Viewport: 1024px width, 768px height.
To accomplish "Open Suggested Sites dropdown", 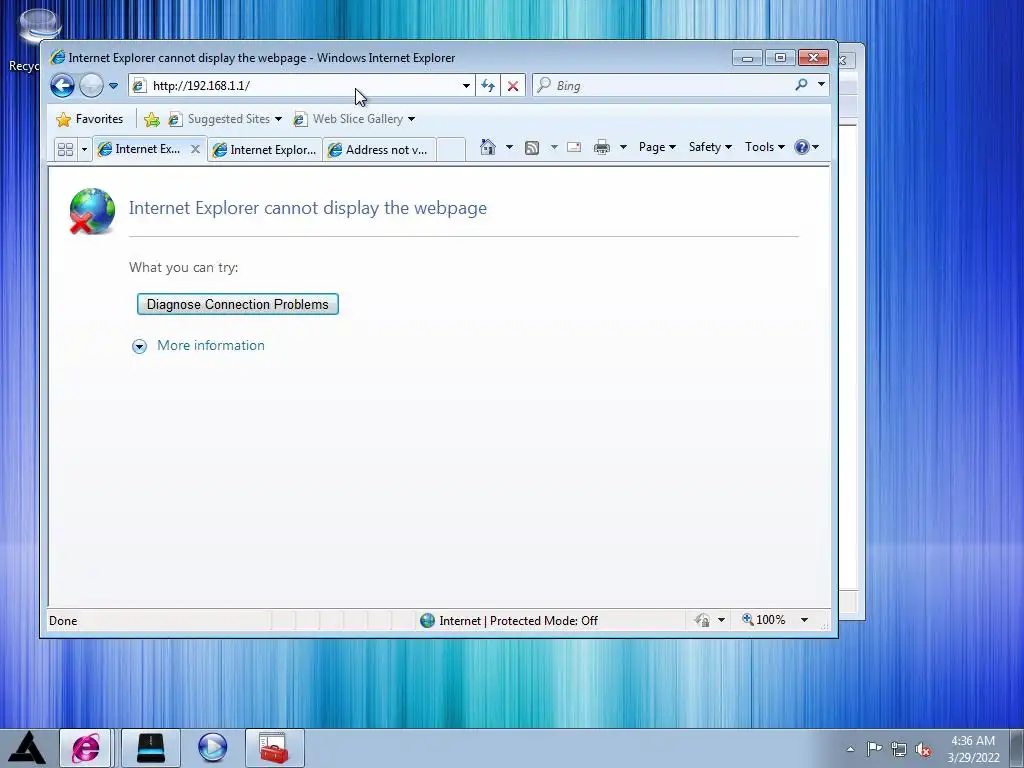I will (x=225, y=119).
